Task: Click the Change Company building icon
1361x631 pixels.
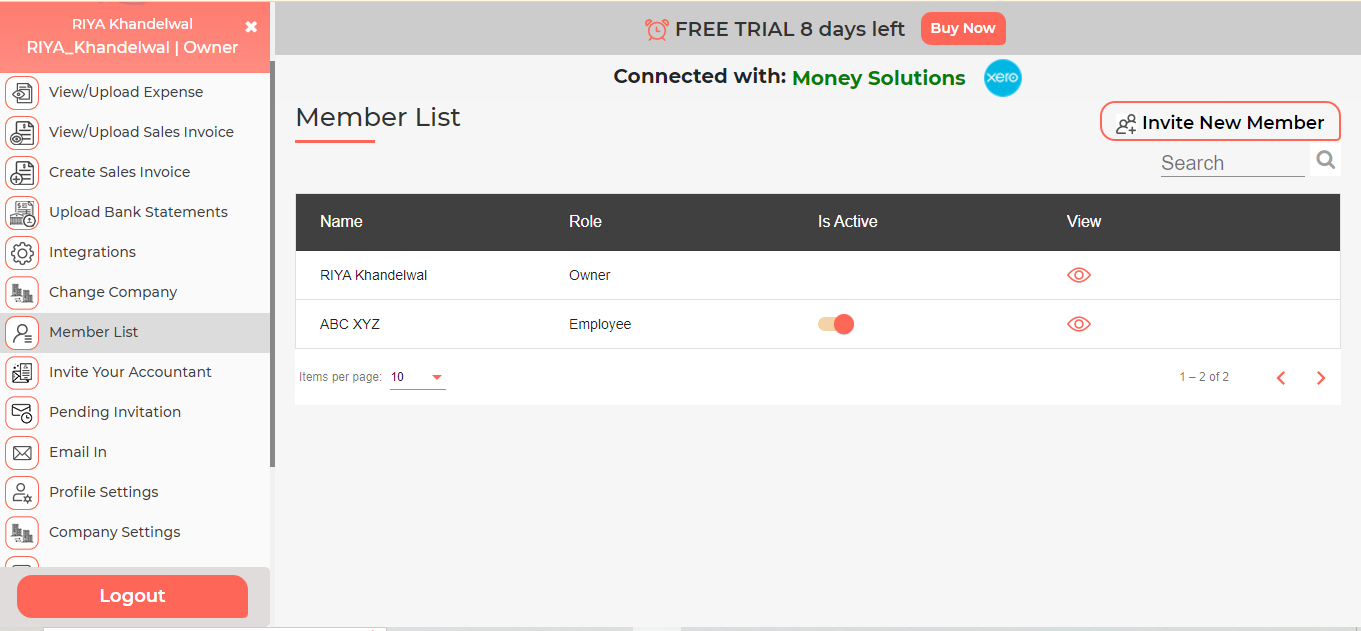Action: [22, 292]
